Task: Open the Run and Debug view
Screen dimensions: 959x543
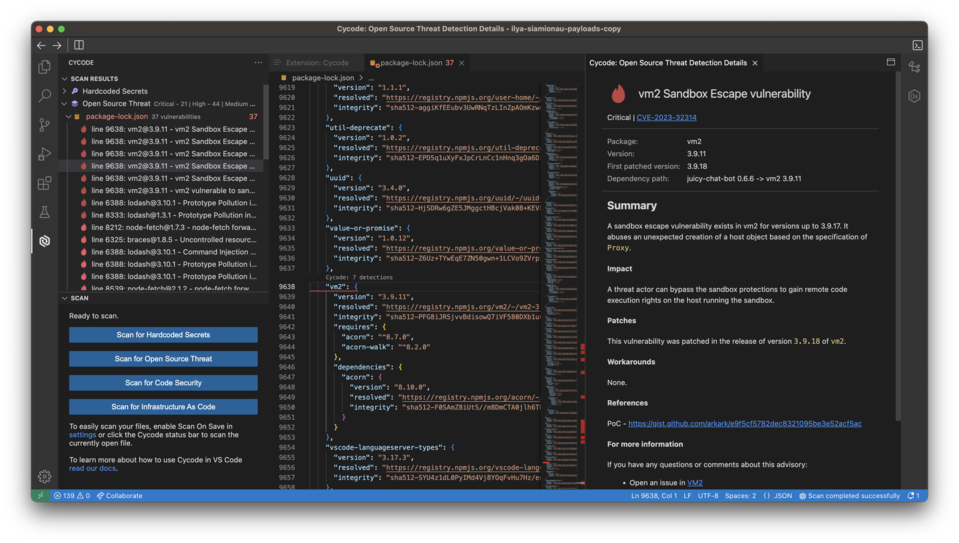Action: pos(45,154)
